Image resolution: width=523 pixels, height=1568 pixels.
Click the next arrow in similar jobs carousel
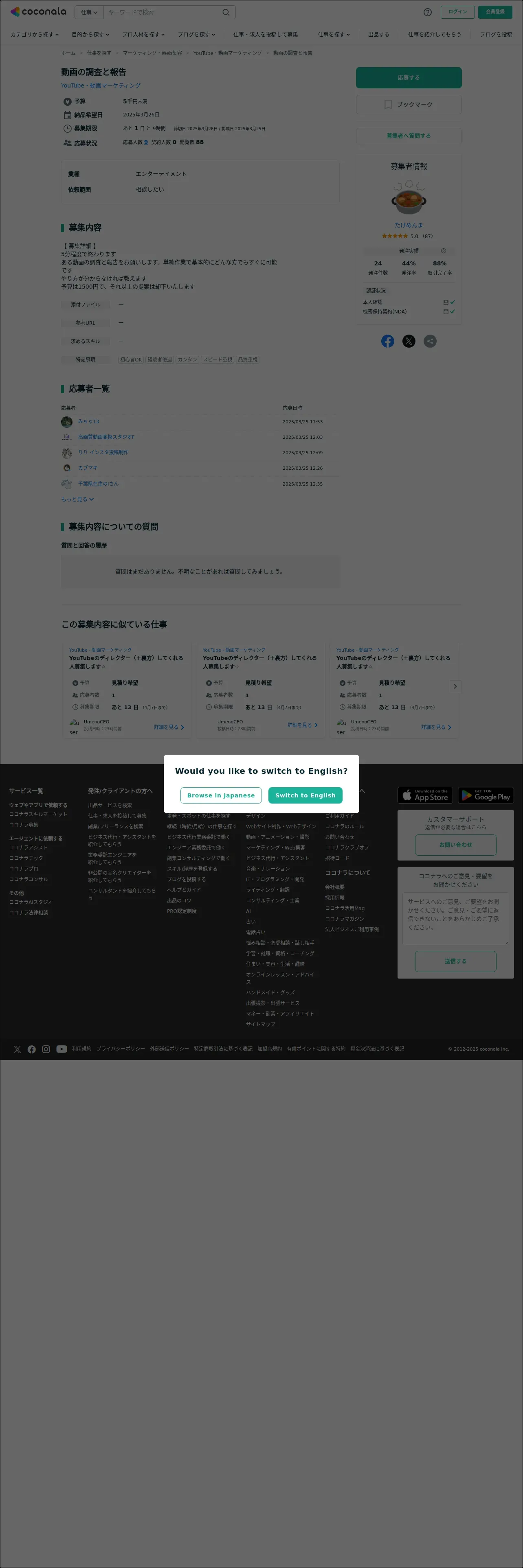click(455, 686)
